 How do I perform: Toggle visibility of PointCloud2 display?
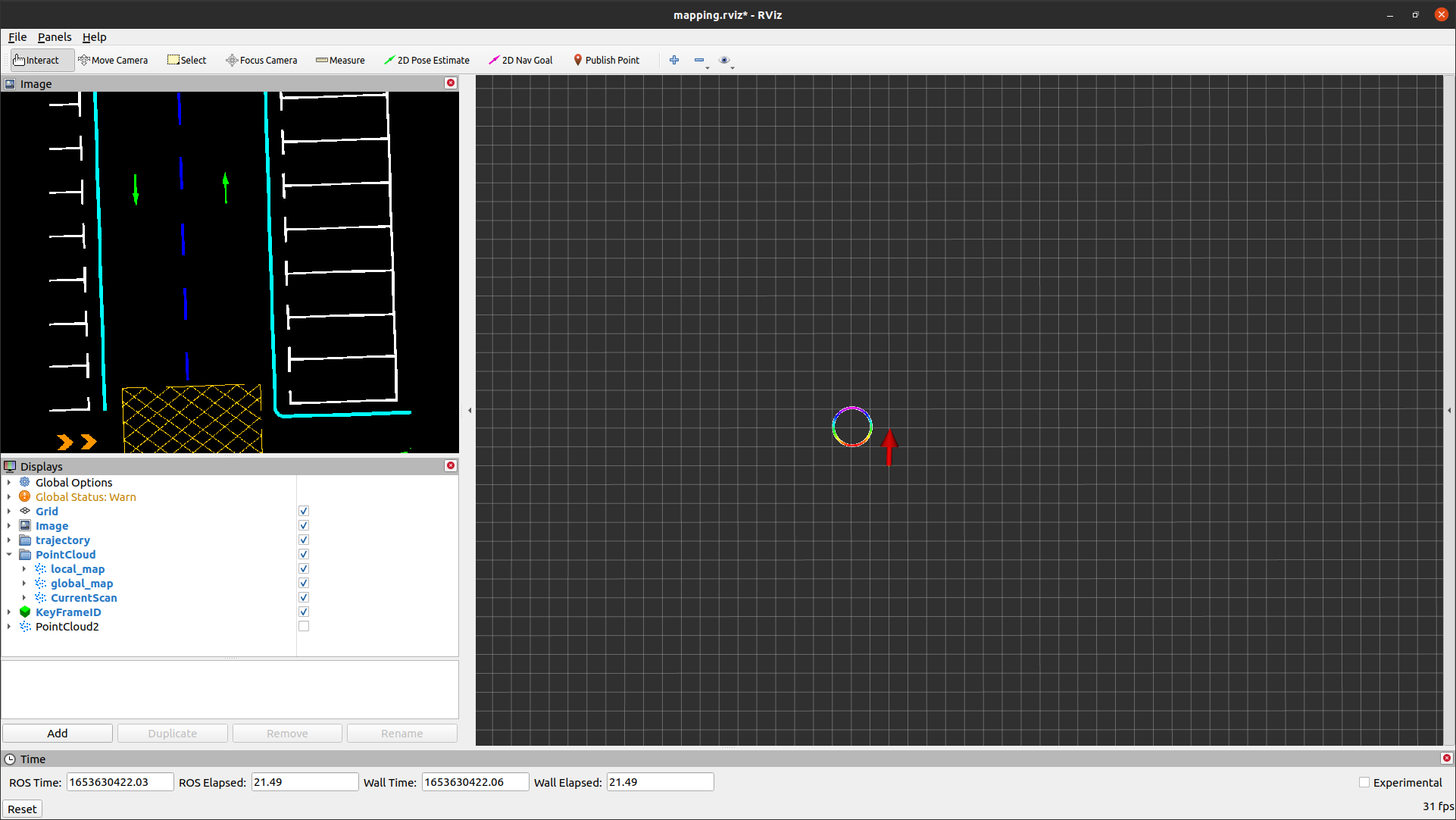click(303, 626)
